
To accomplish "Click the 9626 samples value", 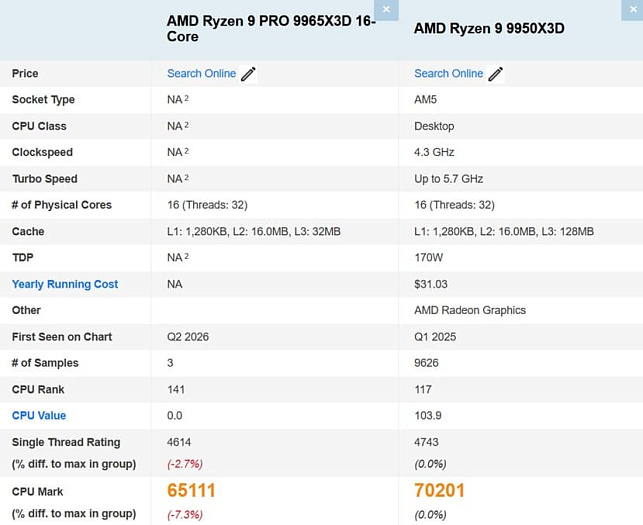I will pos(426,363).
